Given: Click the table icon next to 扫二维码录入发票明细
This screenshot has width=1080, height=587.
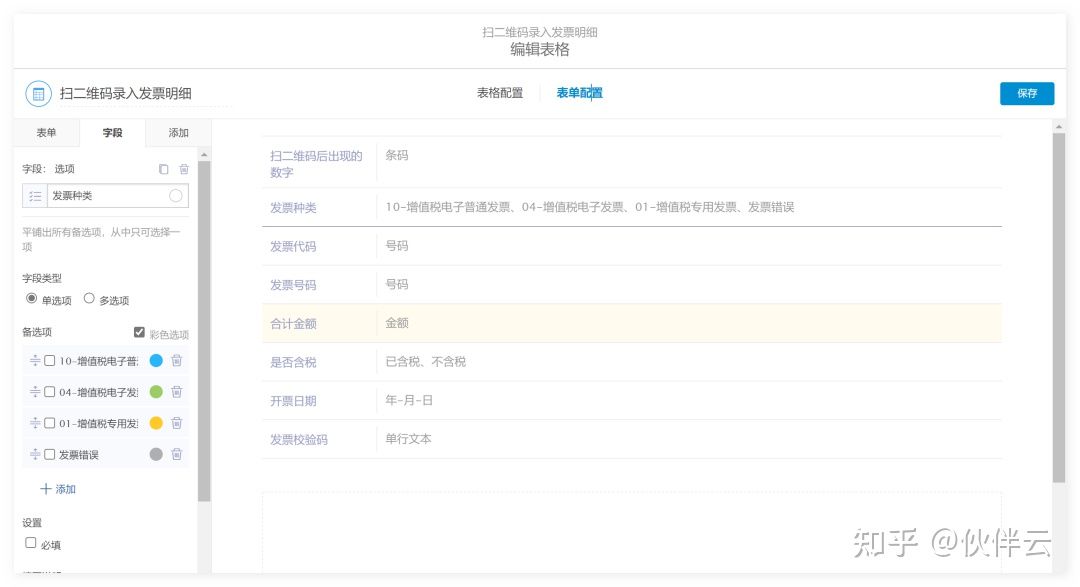Looking at the screenshot, I should (38, 94).
